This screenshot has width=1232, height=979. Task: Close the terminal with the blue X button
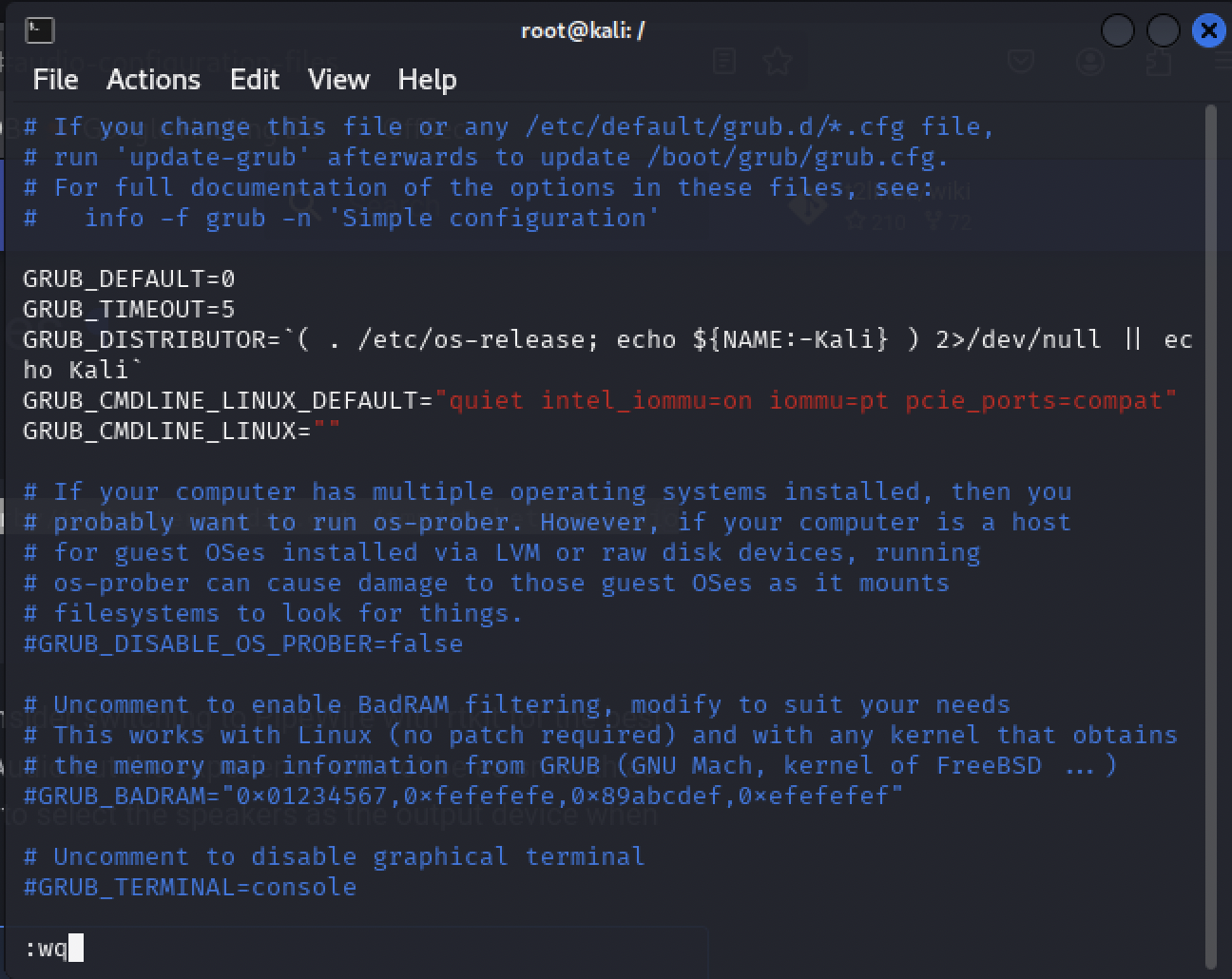1209,30
